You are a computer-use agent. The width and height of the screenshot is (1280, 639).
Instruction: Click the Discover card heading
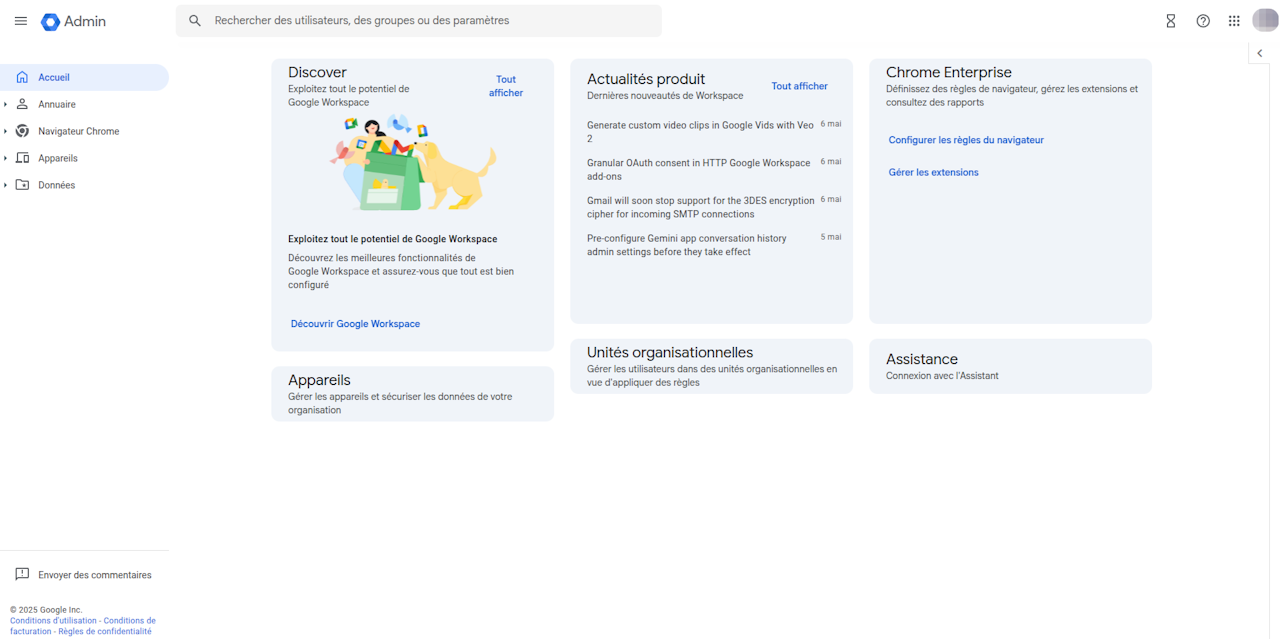click(317, 72)
